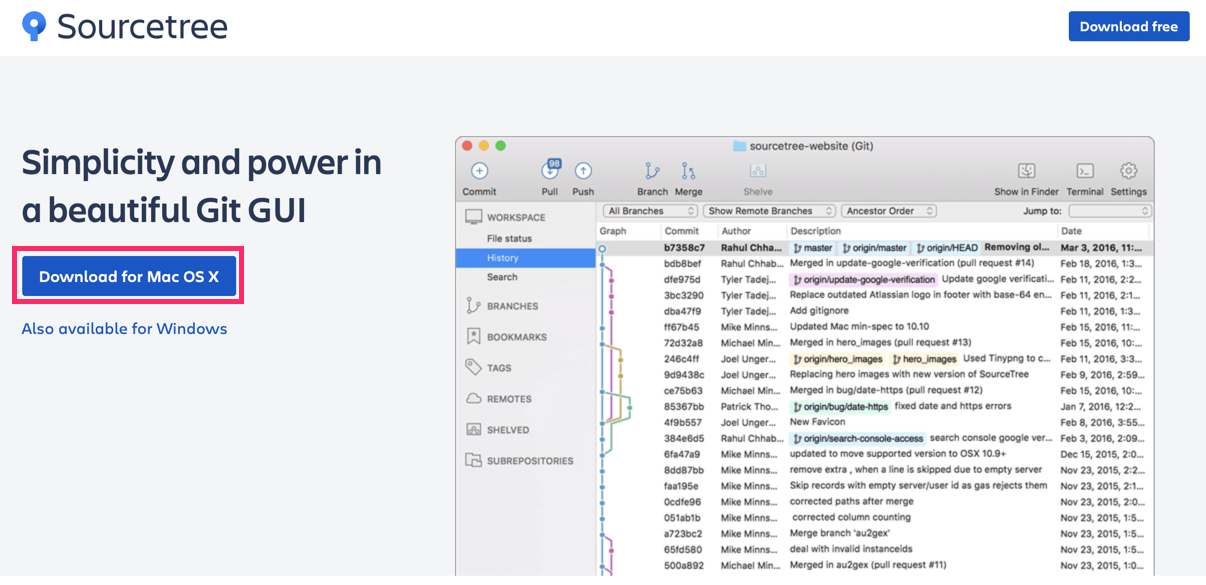Select commit bdb8bef row
The image size is (1206, 585).
coord(875,263)
